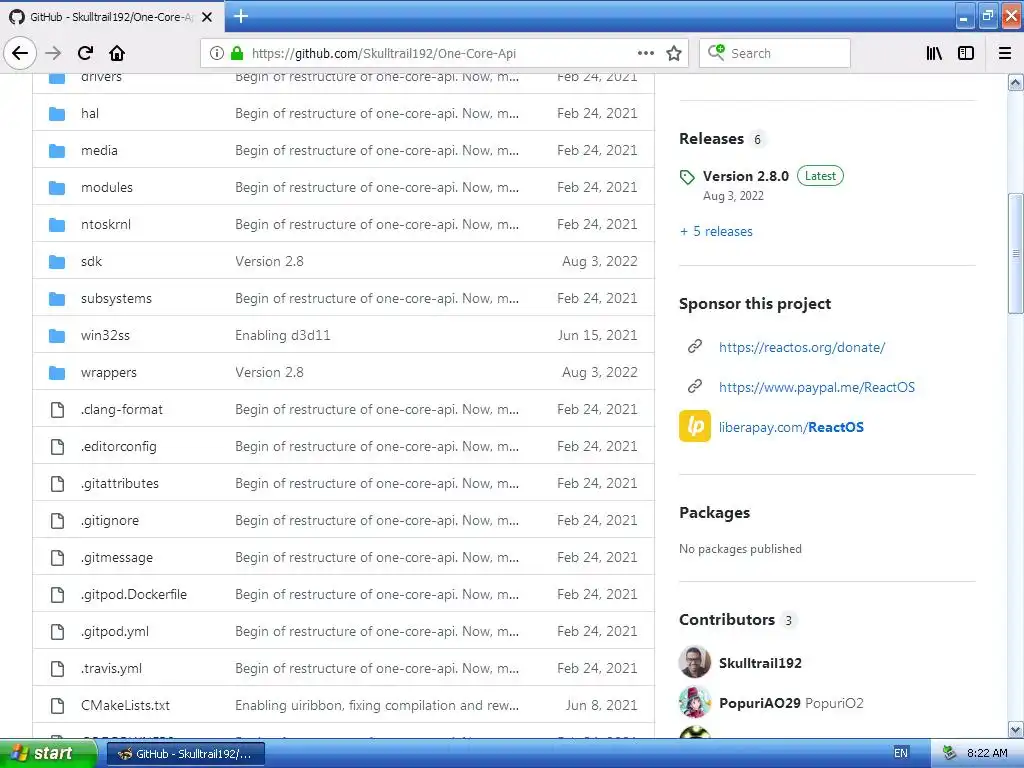Click the release tag icon
The height and width of the screenshot is (768, 1024).
pos(686,177)
